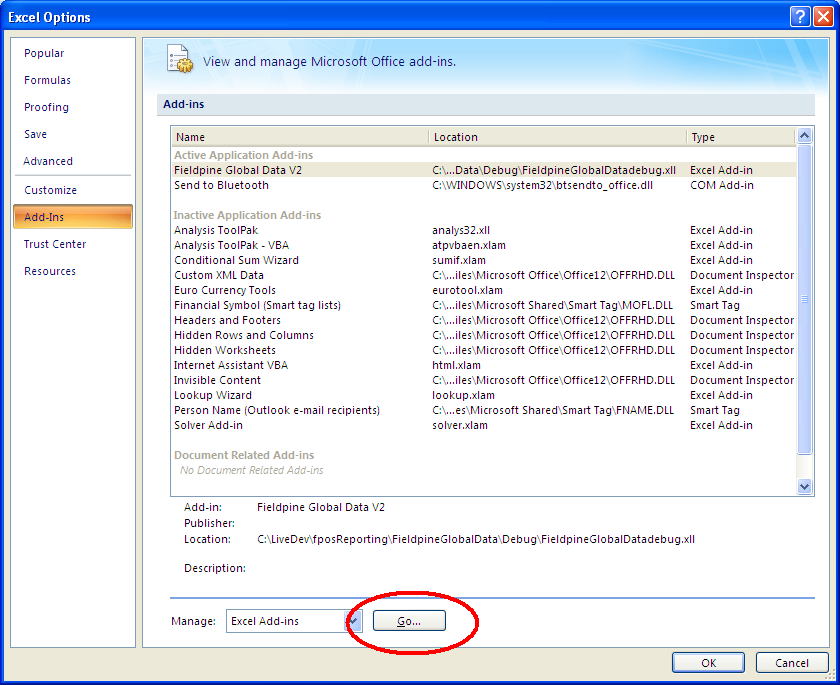Click the Cancel button
Viewport: 840px width, 685px height.
(792, 663)
